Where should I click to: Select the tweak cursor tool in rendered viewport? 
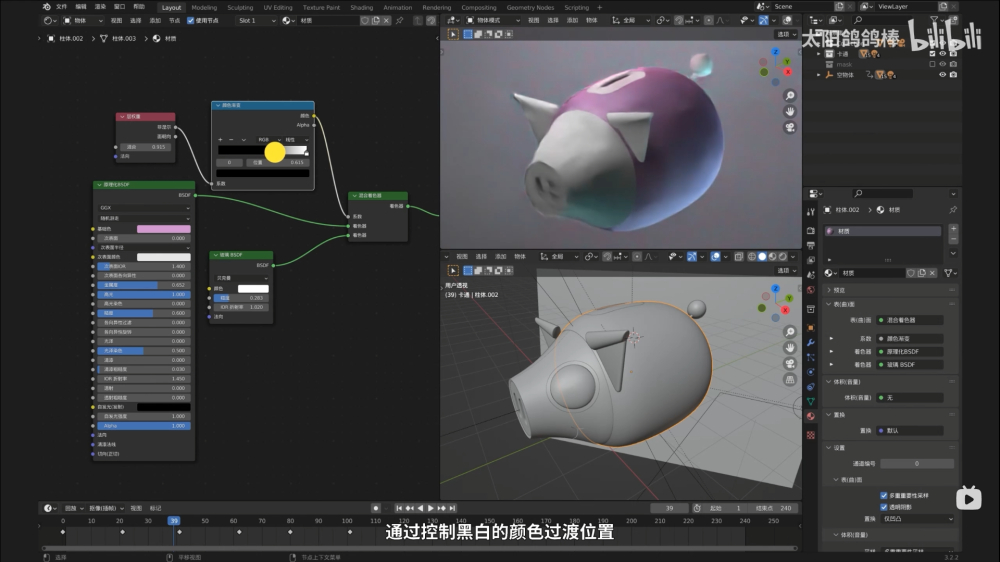tap(453, 34)
